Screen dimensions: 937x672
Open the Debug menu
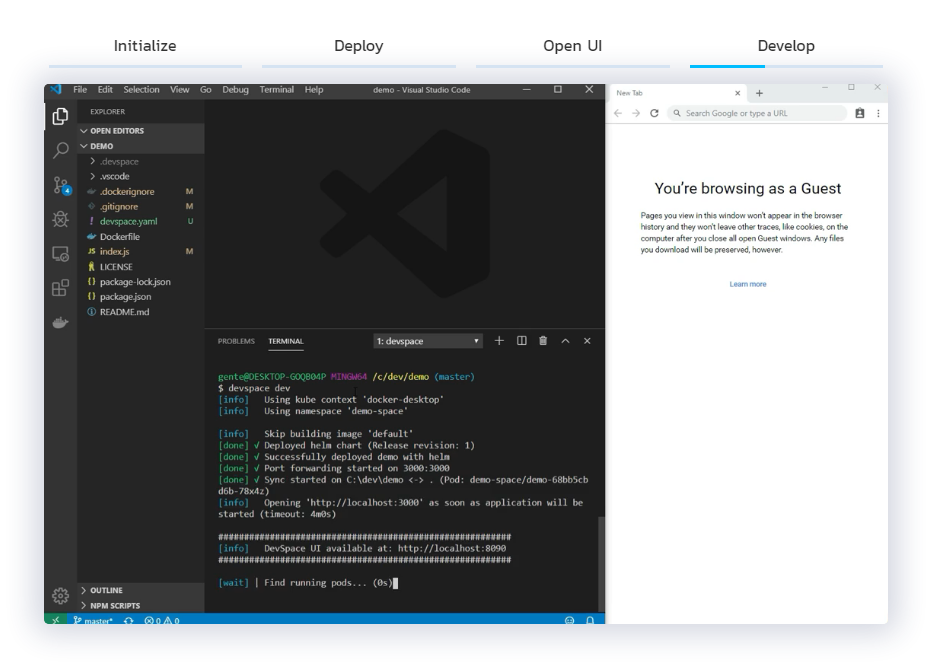[235, 90]
